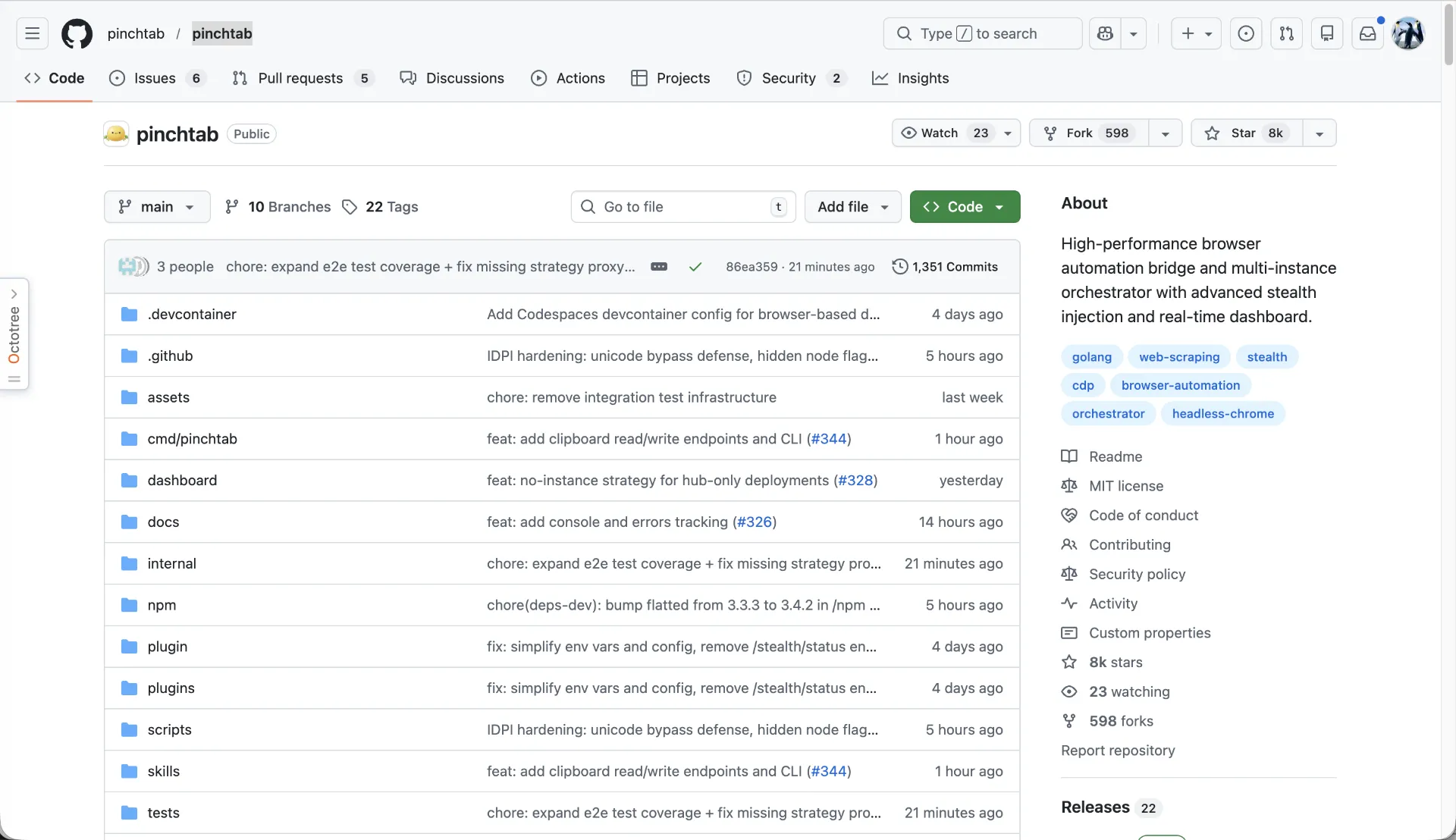1456x840 pixels.
Task: Open the Add file dropdown
Action: pos(852,207)
